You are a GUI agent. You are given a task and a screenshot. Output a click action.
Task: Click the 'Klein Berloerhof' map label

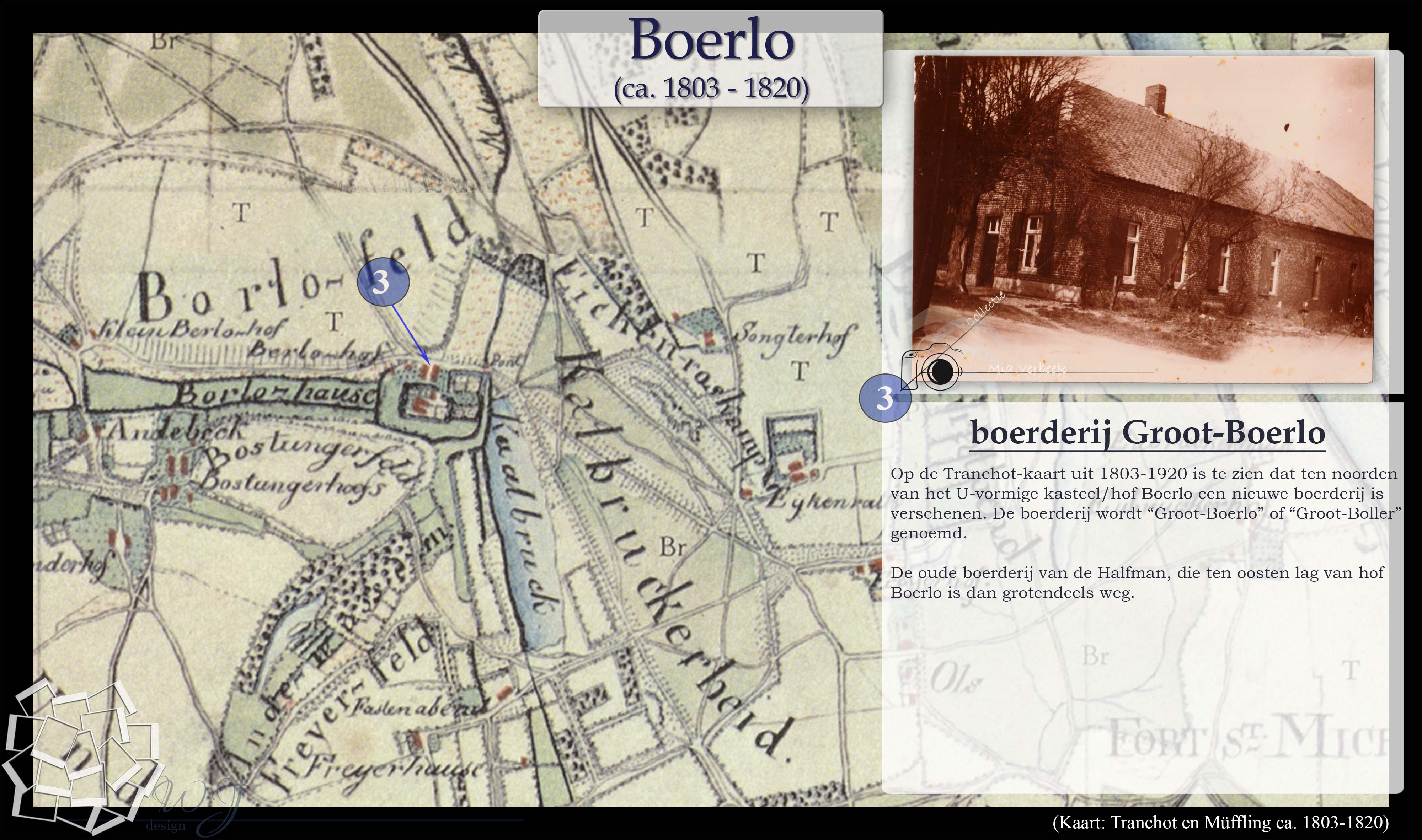[x=193, y=329]
